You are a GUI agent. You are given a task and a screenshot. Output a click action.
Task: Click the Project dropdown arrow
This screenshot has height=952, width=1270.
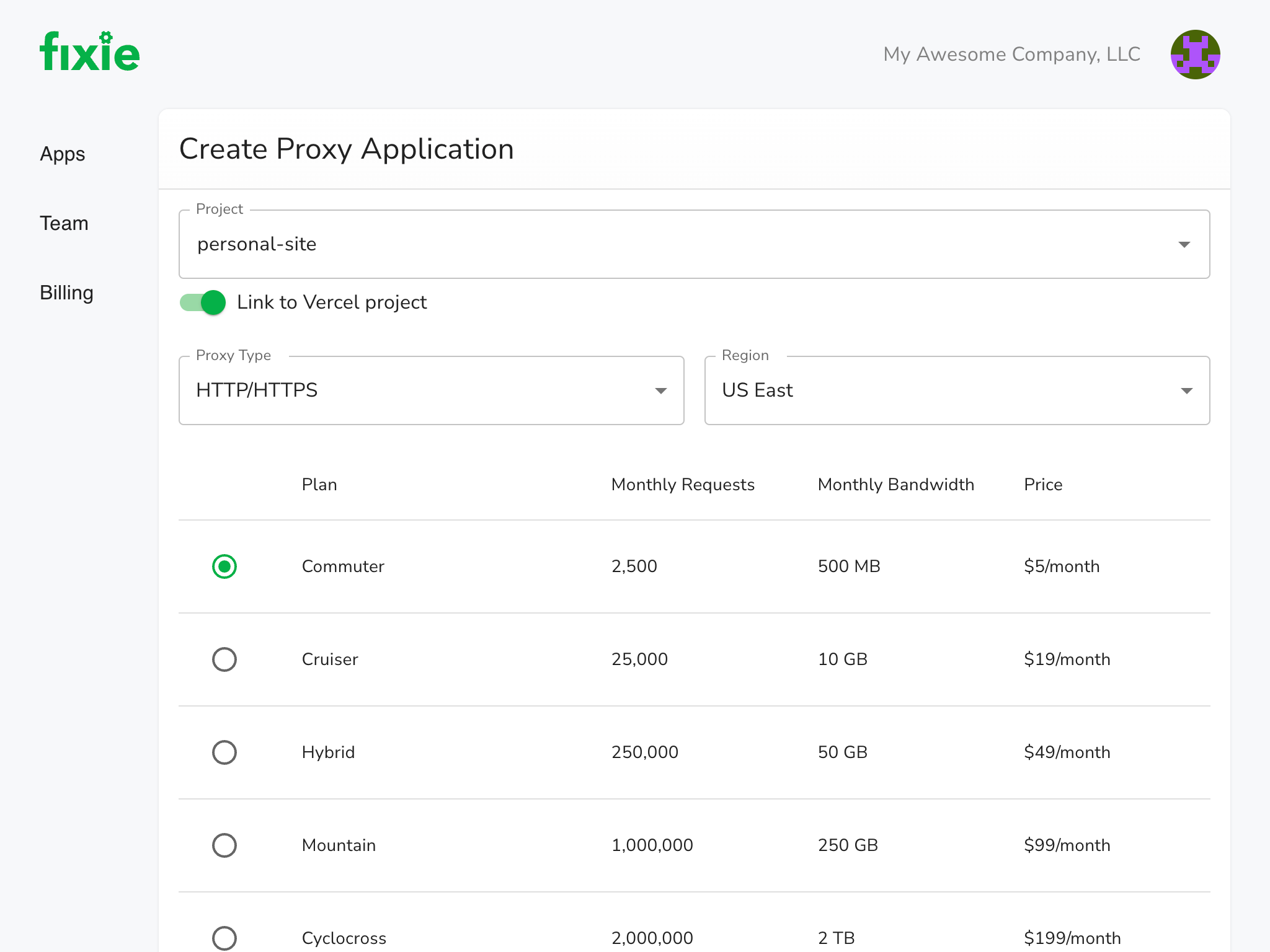[1184, 245]
